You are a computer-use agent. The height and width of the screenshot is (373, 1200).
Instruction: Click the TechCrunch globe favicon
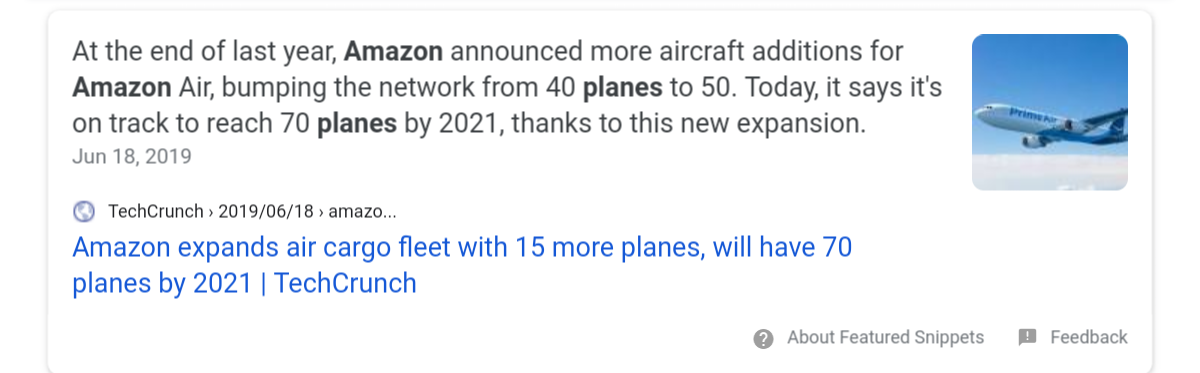click(85, 211)
